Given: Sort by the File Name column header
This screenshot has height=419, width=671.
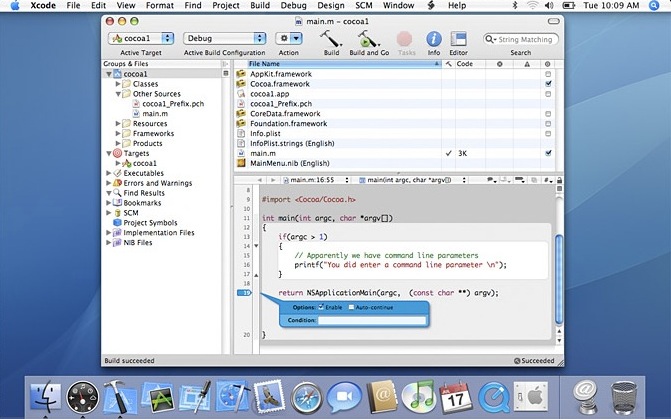Looking at the screenshot, I should point(344,64).
